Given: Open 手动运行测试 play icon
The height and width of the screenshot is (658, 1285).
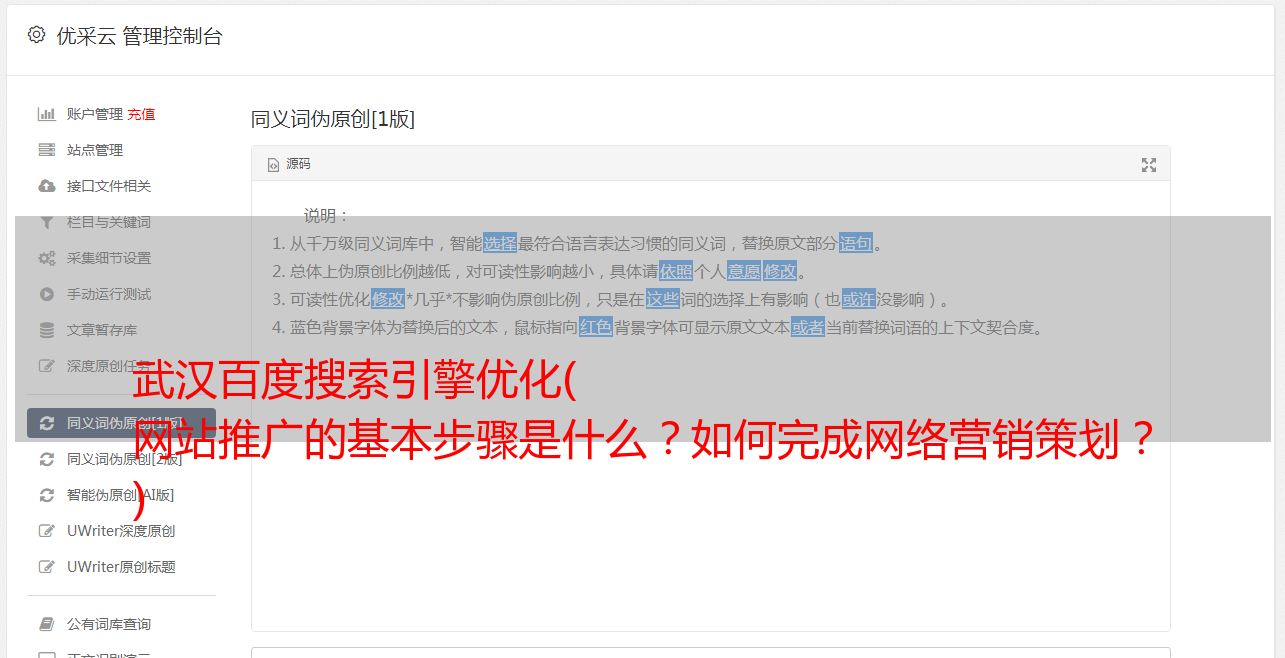Looking at the screenshot, I should [x=46, y=294].
